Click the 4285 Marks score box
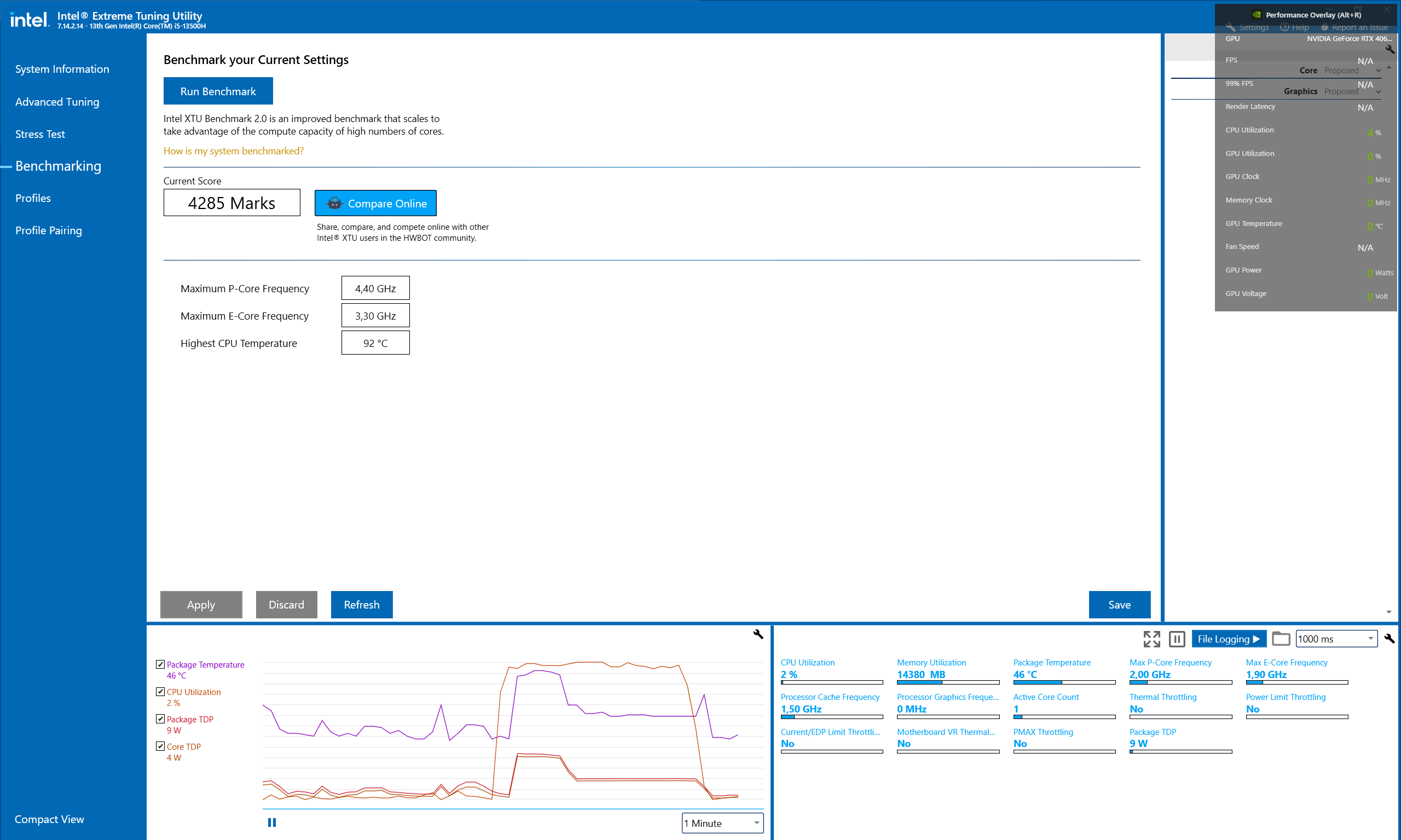Image resolution: width=1401 pixels, height=840 pixels. coord(232,202)
